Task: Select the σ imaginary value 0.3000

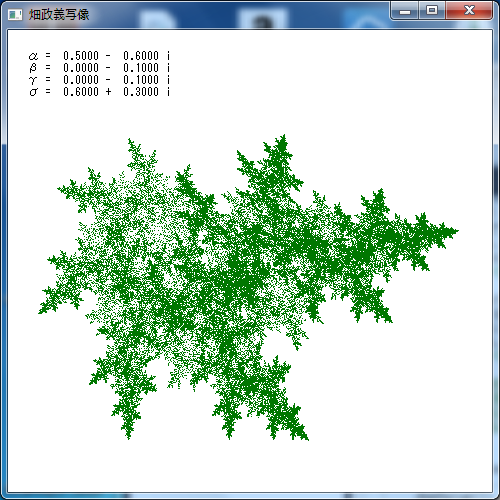Action: (141, 92)
